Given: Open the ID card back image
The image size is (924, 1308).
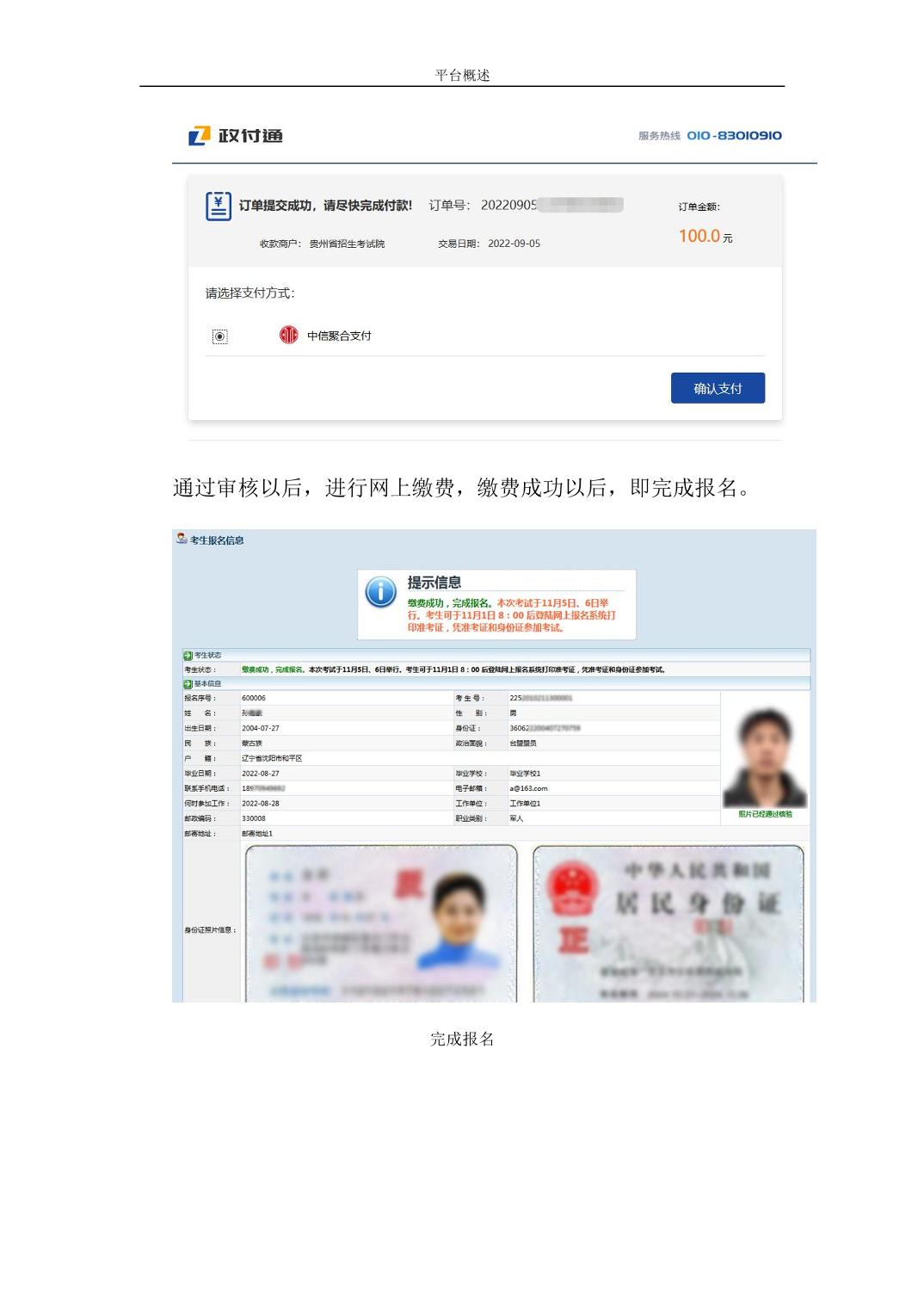Looking at the screenshot, I should coord(668,923).
